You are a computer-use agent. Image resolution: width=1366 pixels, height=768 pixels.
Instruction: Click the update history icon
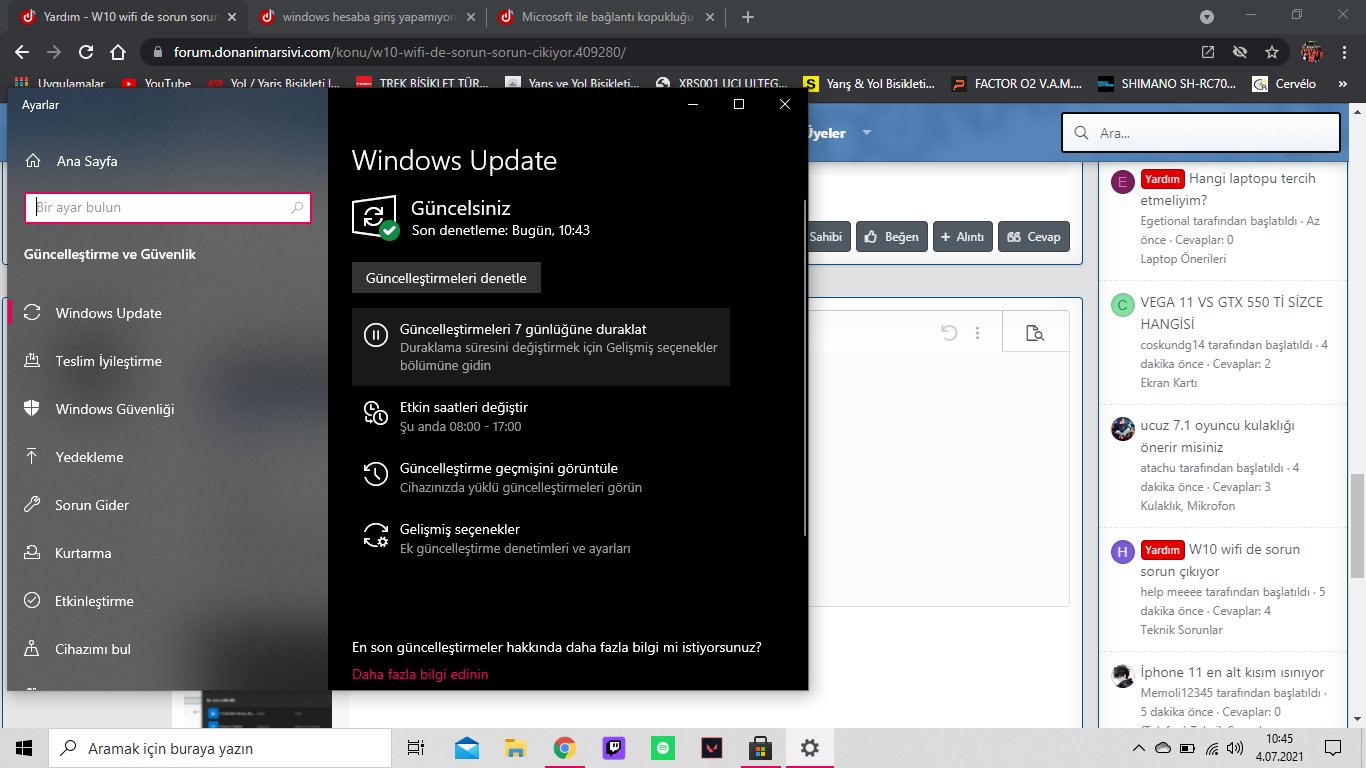(x=375, y=474)
